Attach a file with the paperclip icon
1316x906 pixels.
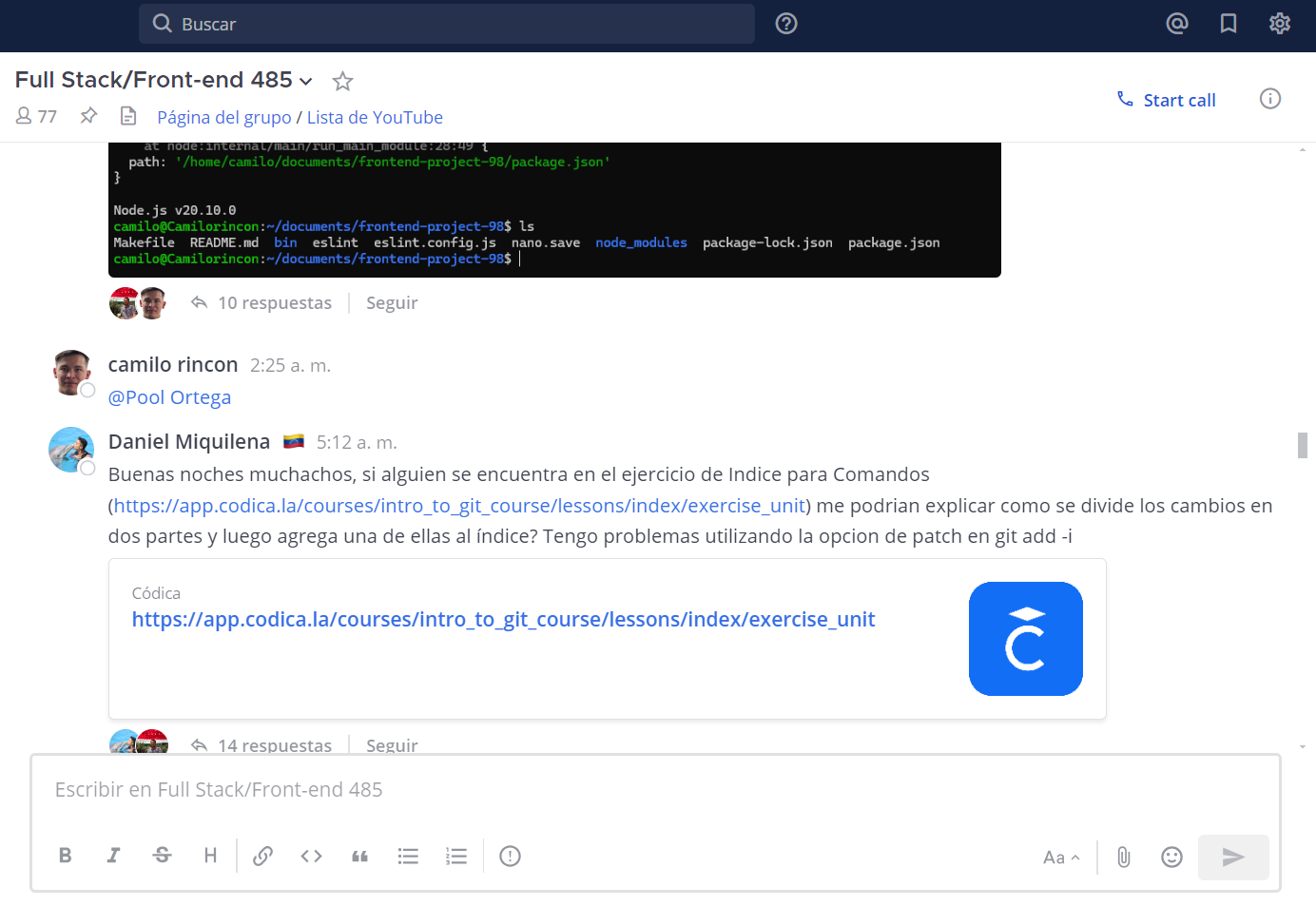pyautogui.click(x=1123, y=857)
